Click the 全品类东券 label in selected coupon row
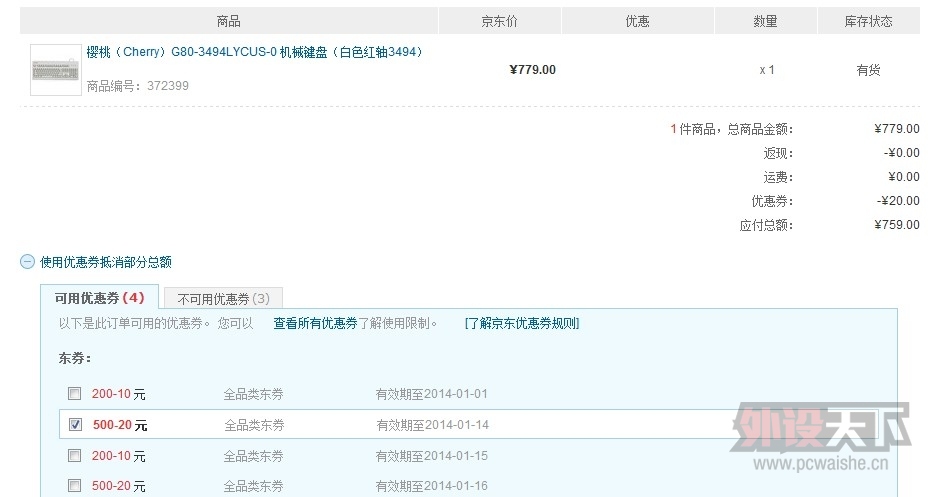Screen dimensions: 930x497 tap(254, 425)
